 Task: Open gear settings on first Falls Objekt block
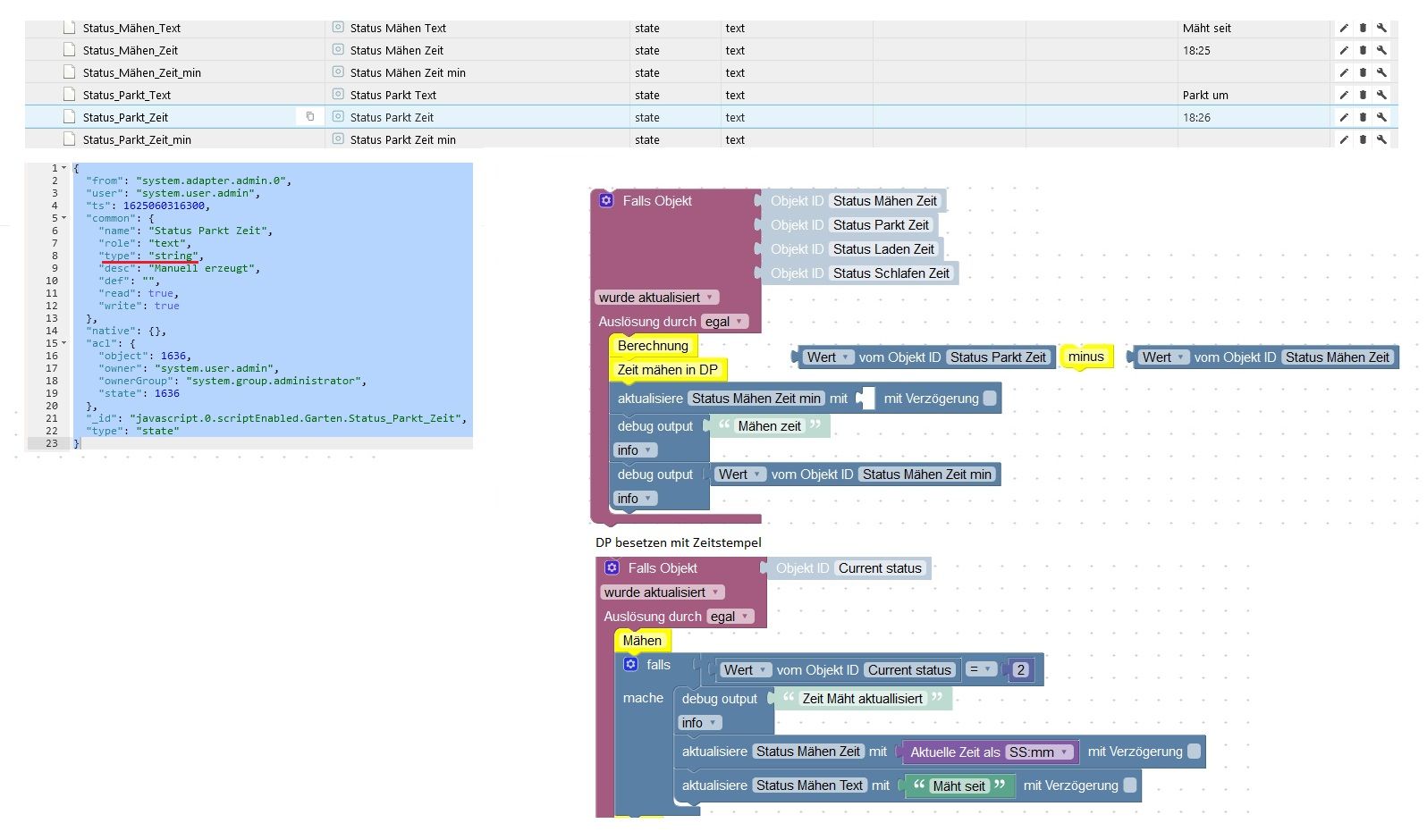(x=606, y=200)
